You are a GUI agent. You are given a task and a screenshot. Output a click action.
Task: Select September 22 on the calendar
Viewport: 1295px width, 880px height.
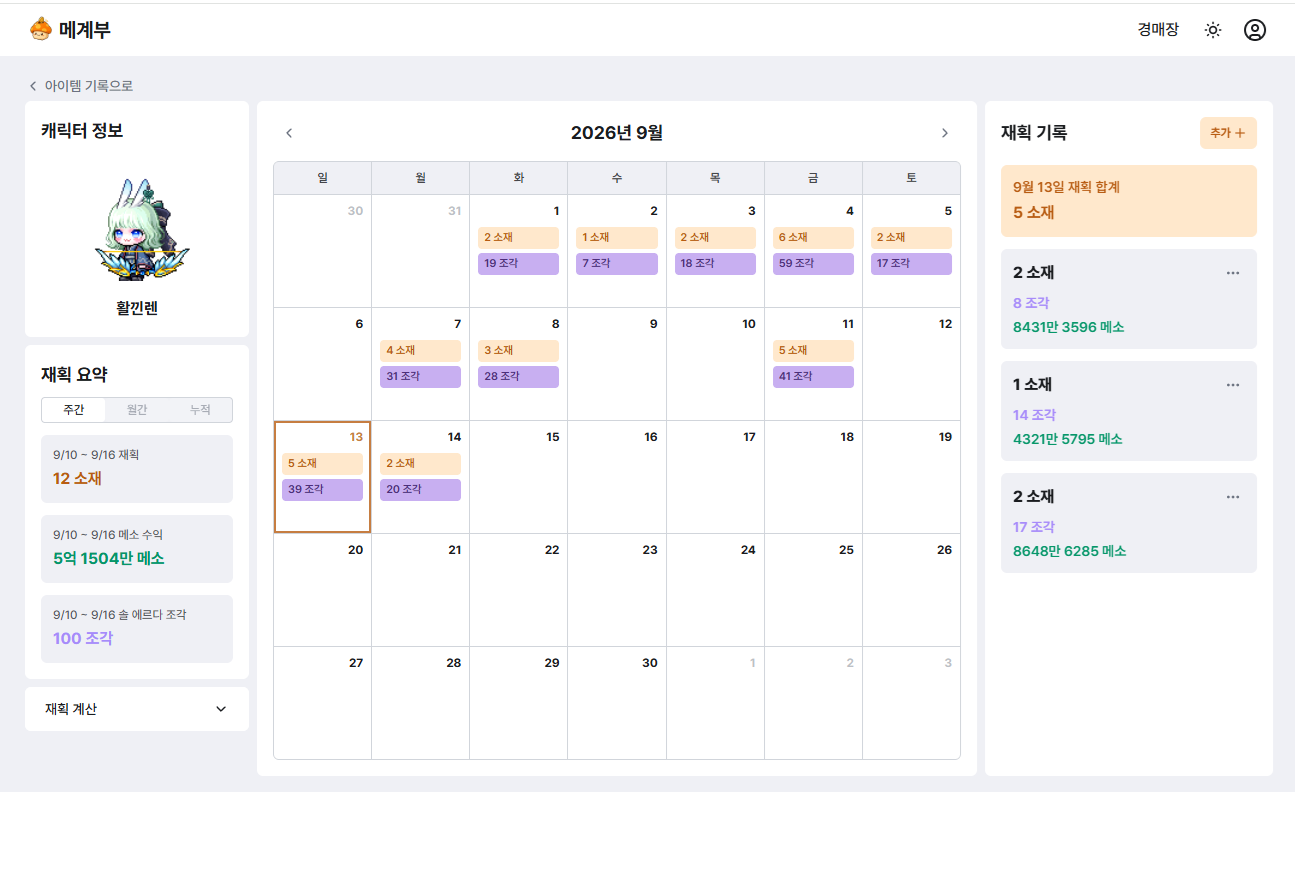[518, 590]
